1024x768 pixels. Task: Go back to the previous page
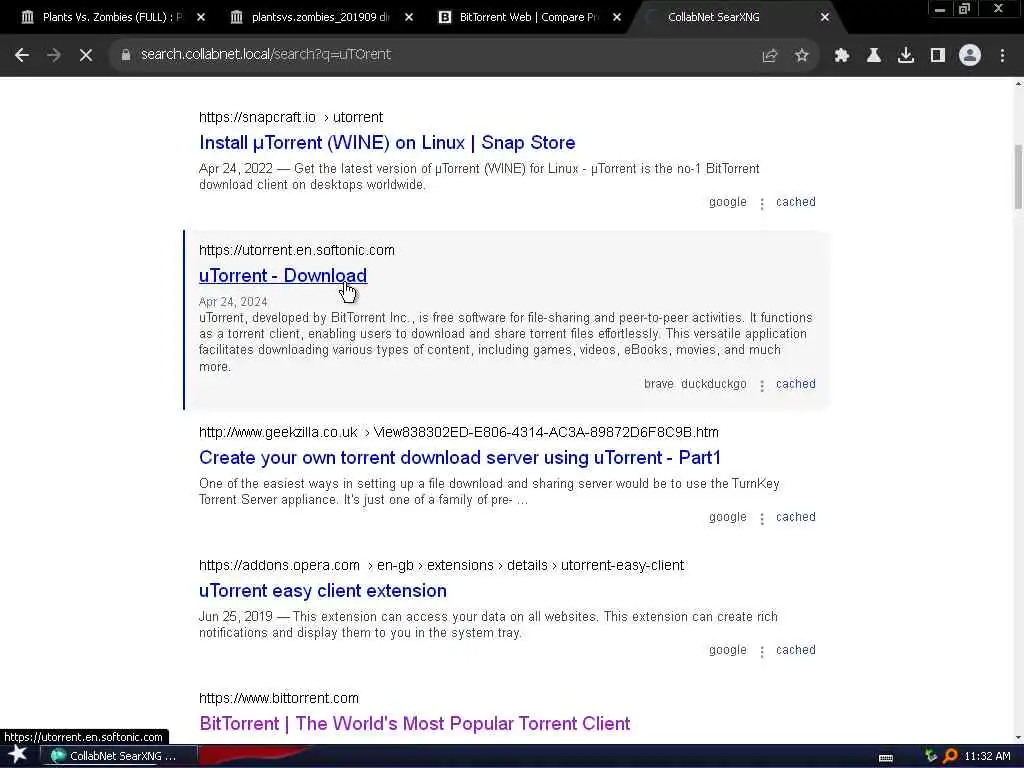(x=22, y=55)
